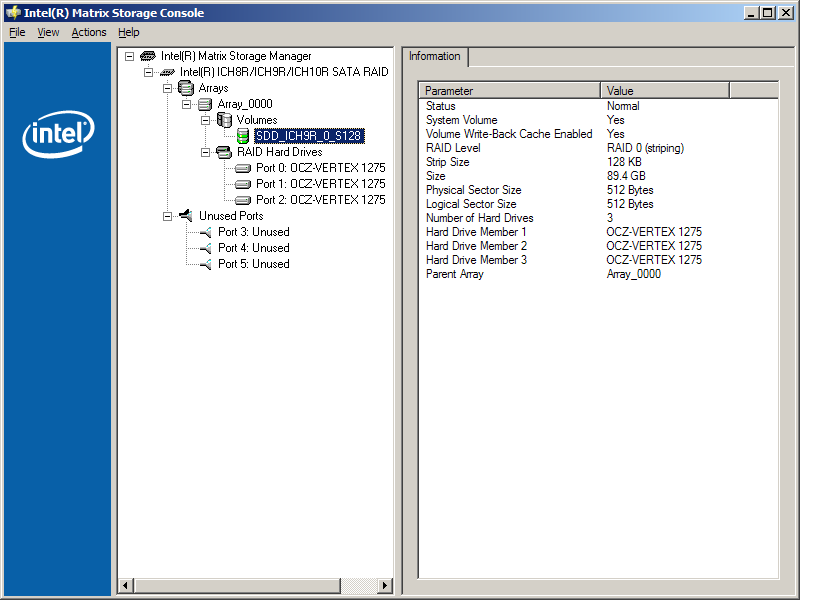This screenshot has height=600, width=840.
Task: Click the tree horizontal scrollbar thumb
Action: (237, 586)
